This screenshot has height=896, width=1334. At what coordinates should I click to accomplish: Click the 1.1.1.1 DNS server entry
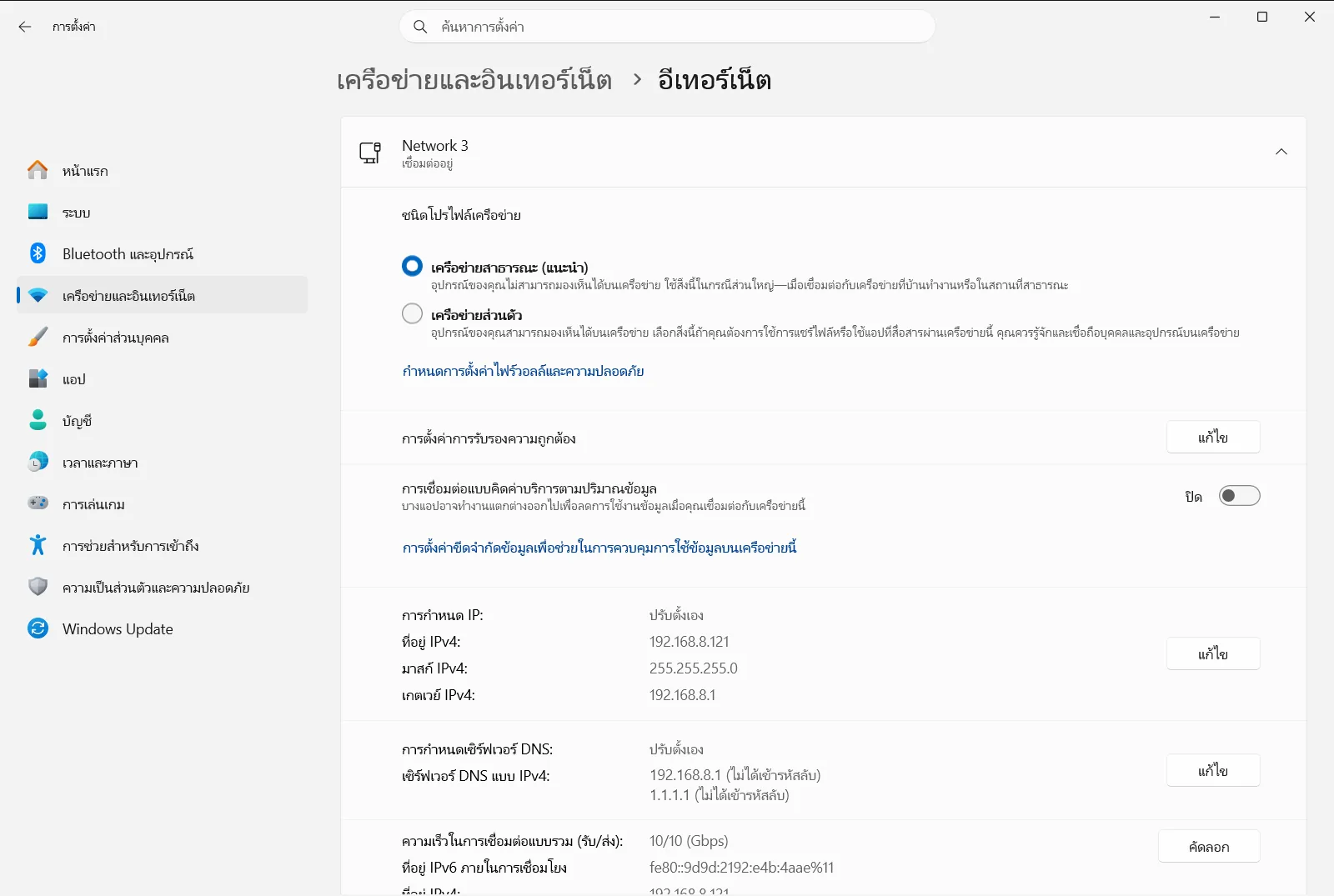click(719, 795)
